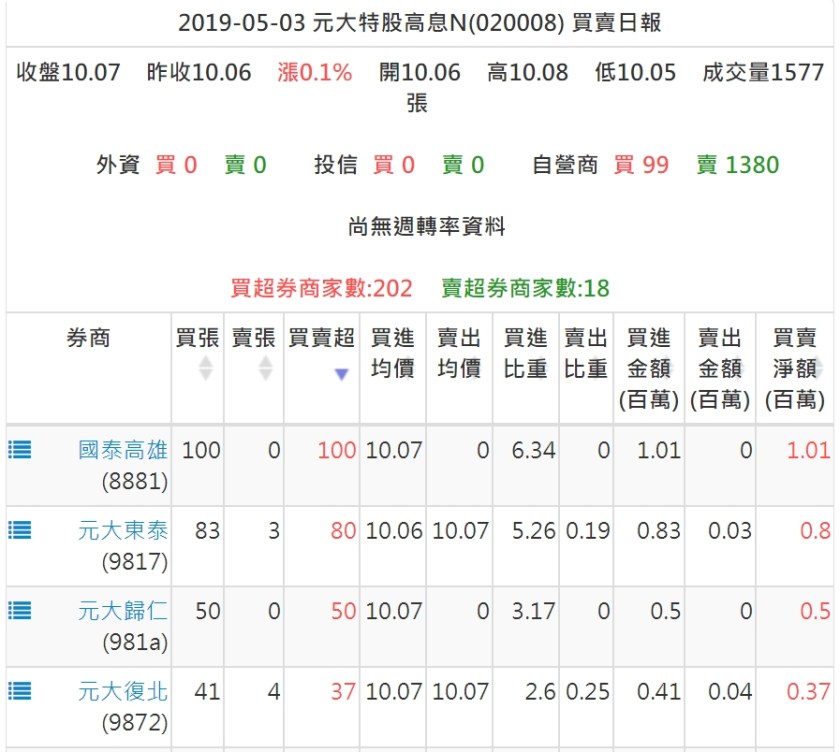
Task: Click the 投信 label
Action: pos(336,165)
